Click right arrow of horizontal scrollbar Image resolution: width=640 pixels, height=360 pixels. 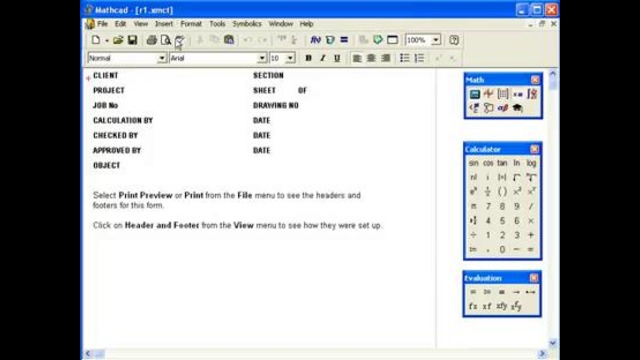coord(542,353)
